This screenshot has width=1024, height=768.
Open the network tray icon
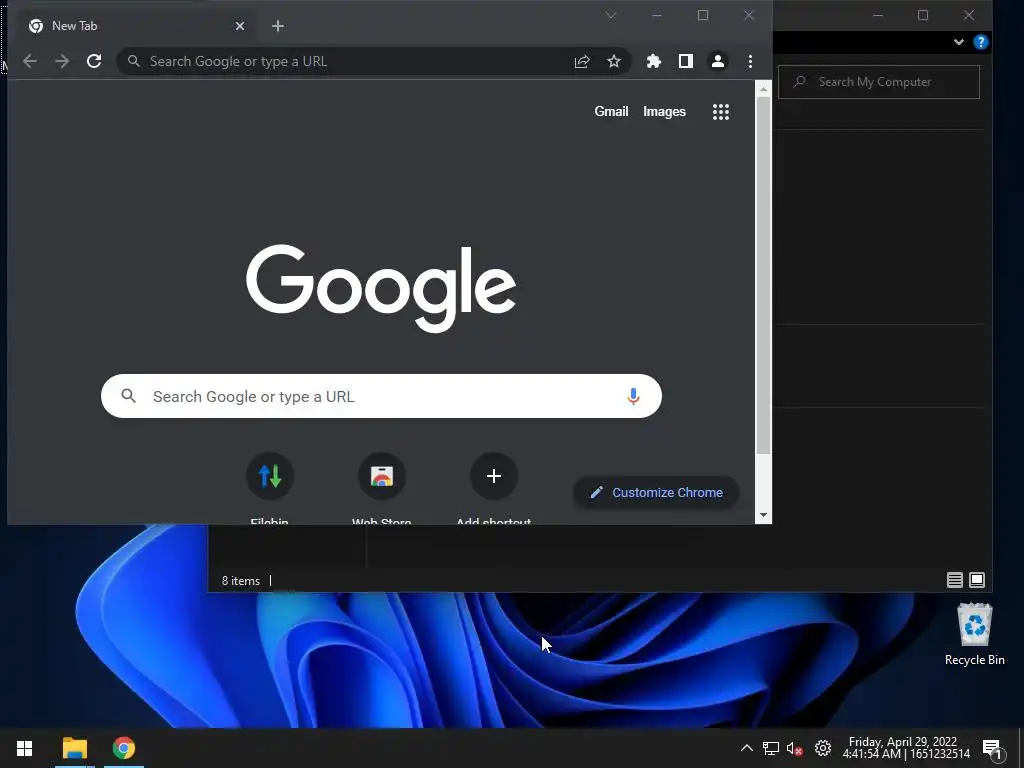[771, 748]
